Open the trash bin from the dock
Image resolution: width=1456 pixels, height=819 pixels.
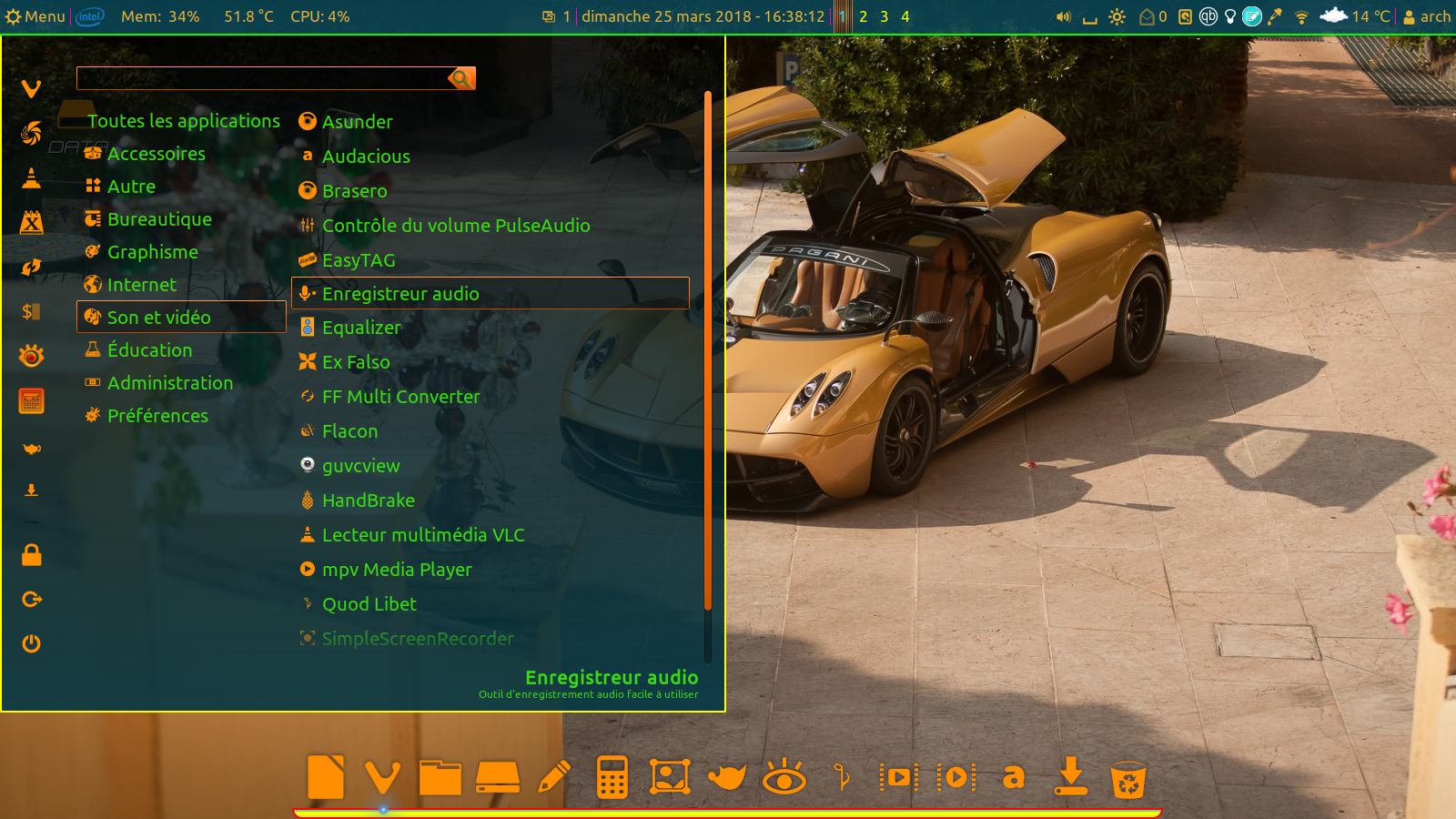1127,779
